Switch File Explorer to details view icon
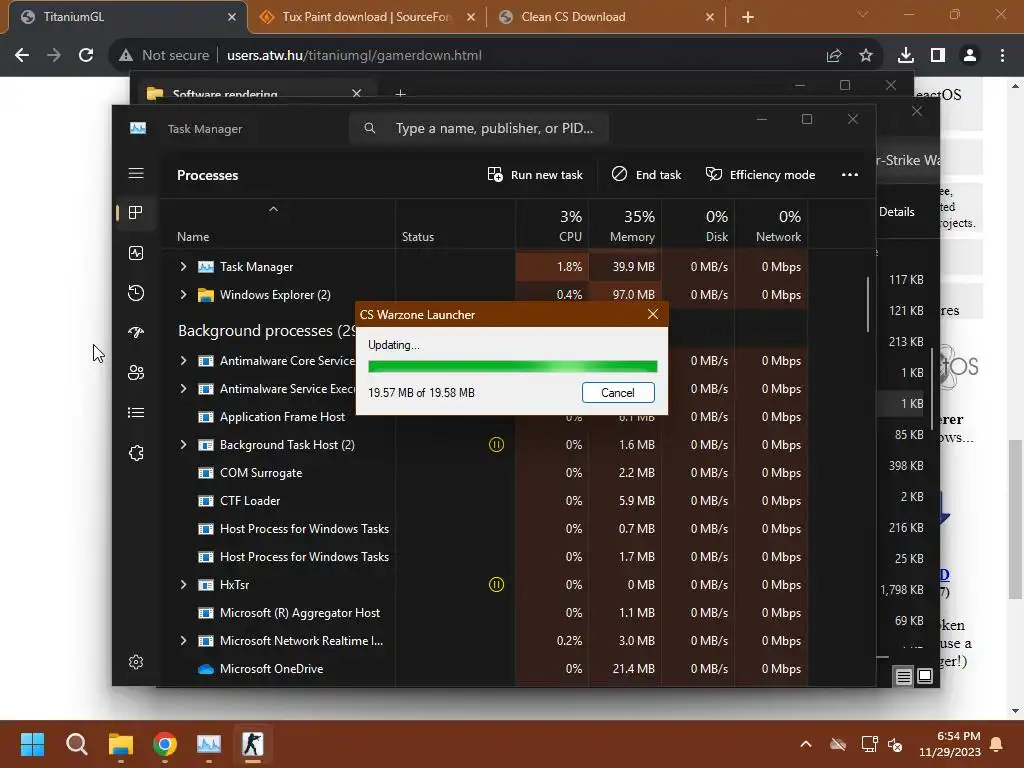 903,677
